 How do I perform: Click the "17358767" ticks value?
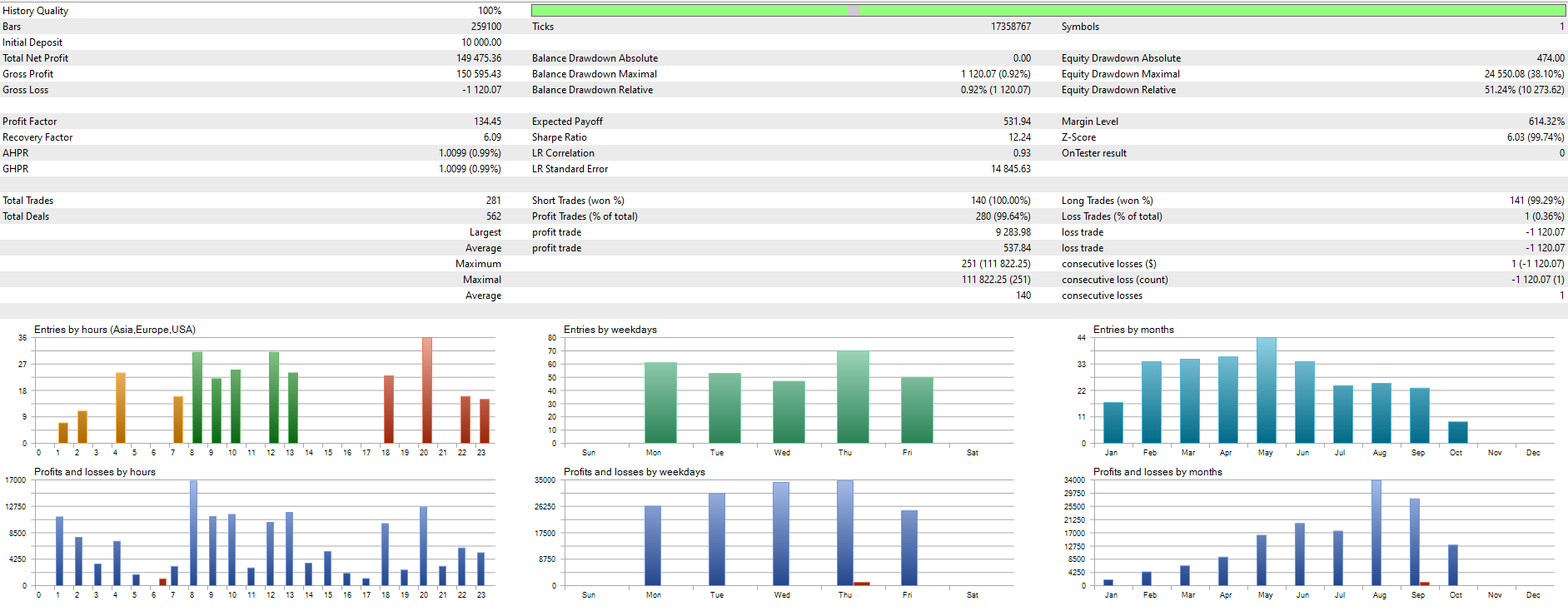[x=1011, y=27]
